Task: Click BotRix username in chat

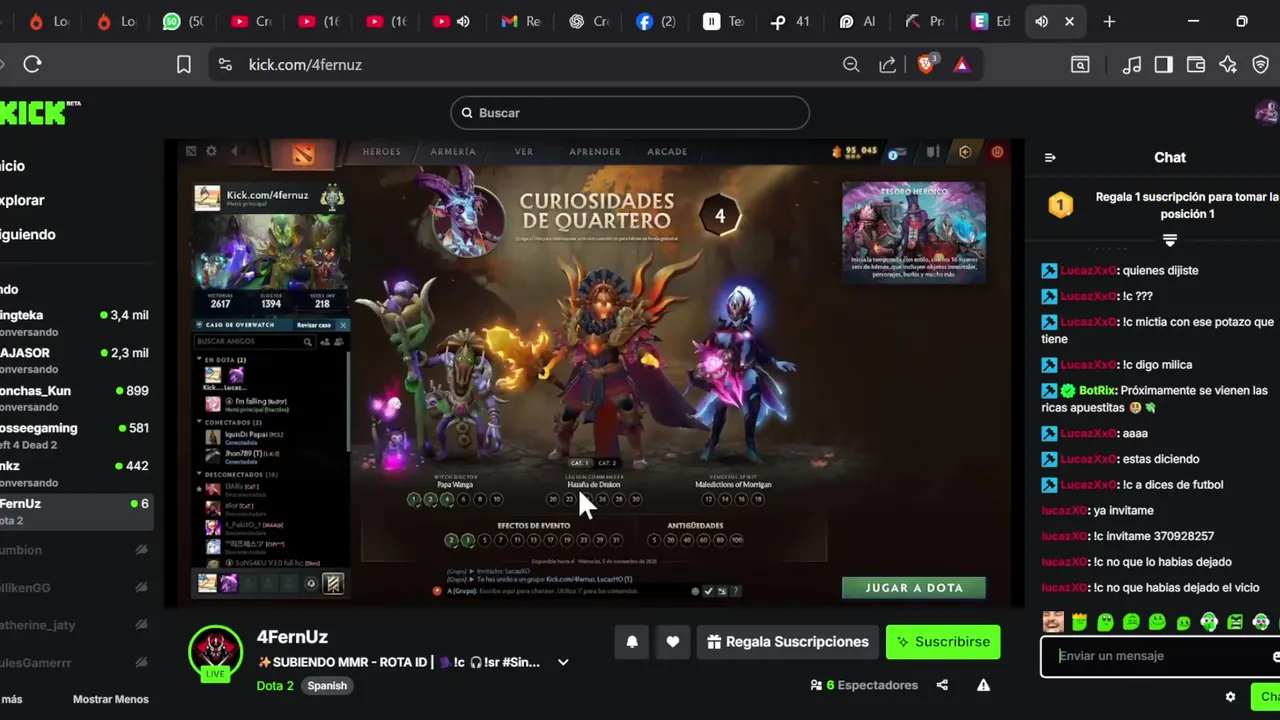Action: (x=1097, y=391)
